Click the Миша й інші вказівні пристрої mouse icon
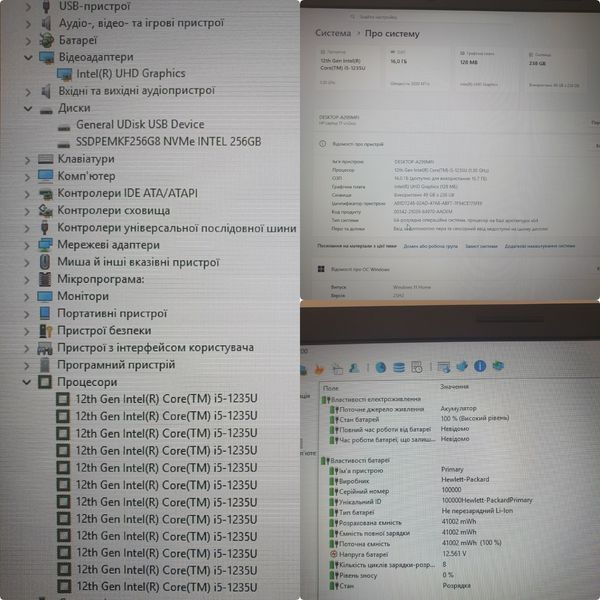The image size is (600, 600). [45, 262]
